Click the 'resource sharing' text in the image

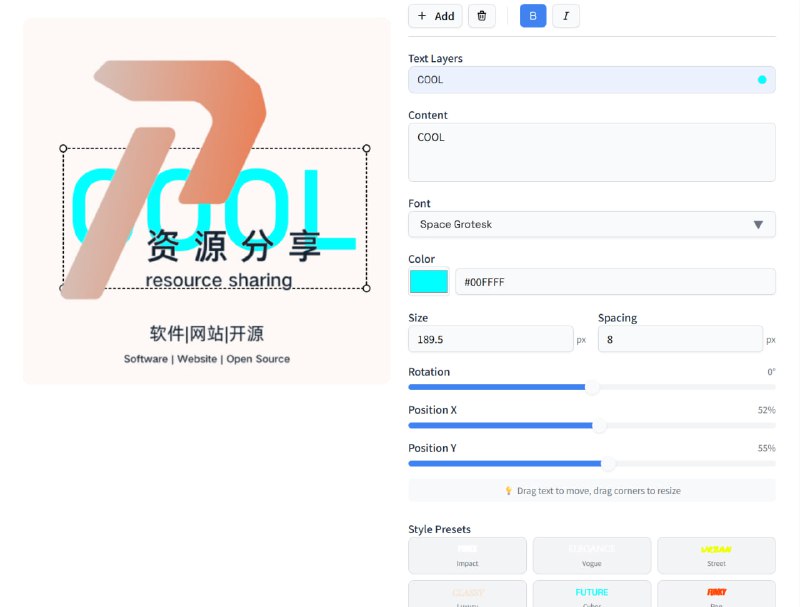coord(219,281)
